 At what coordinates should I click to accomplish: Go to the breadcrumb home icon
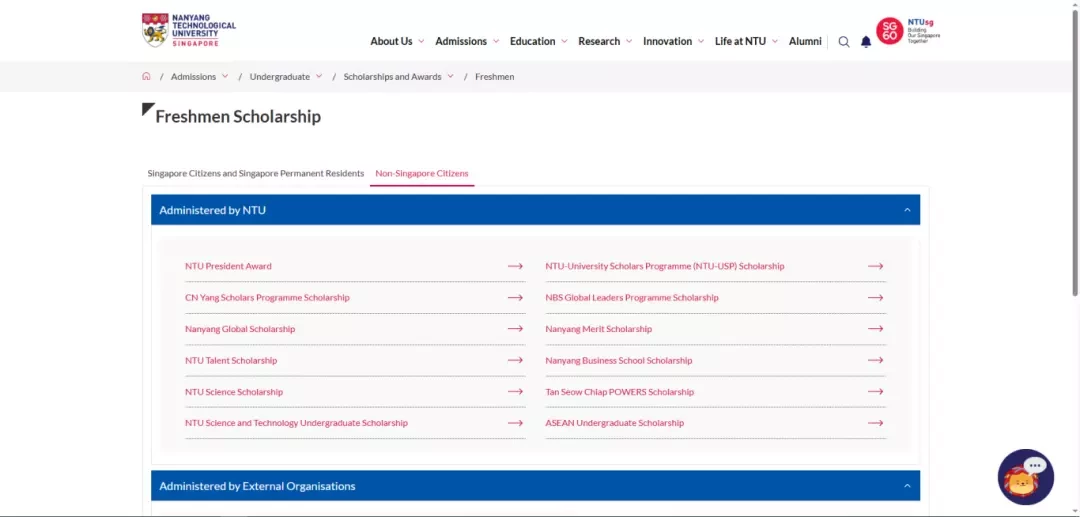point(146,76)
